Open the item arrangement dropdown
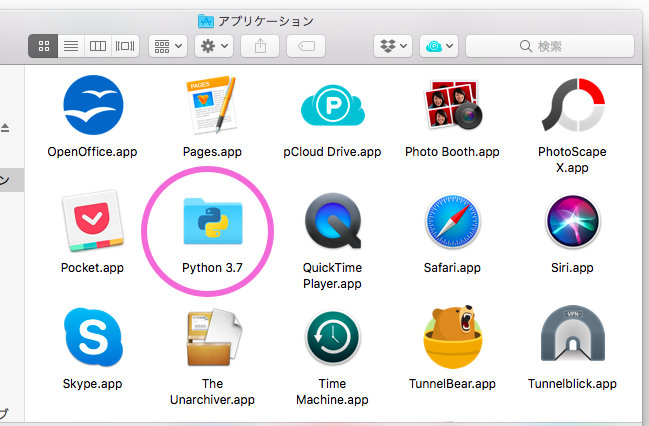This screenshot has height=426, width=649. (168, 46)
